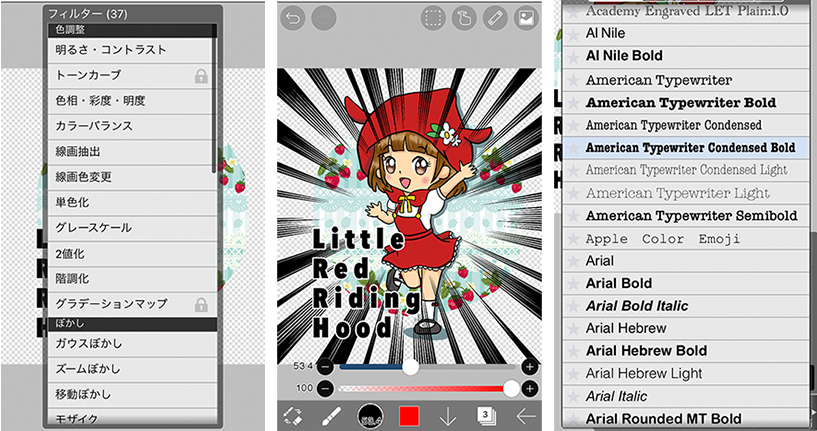Open the ruler tool icon
The width and height of the screenshot is (817, 431).
click(x=496, y=18)
